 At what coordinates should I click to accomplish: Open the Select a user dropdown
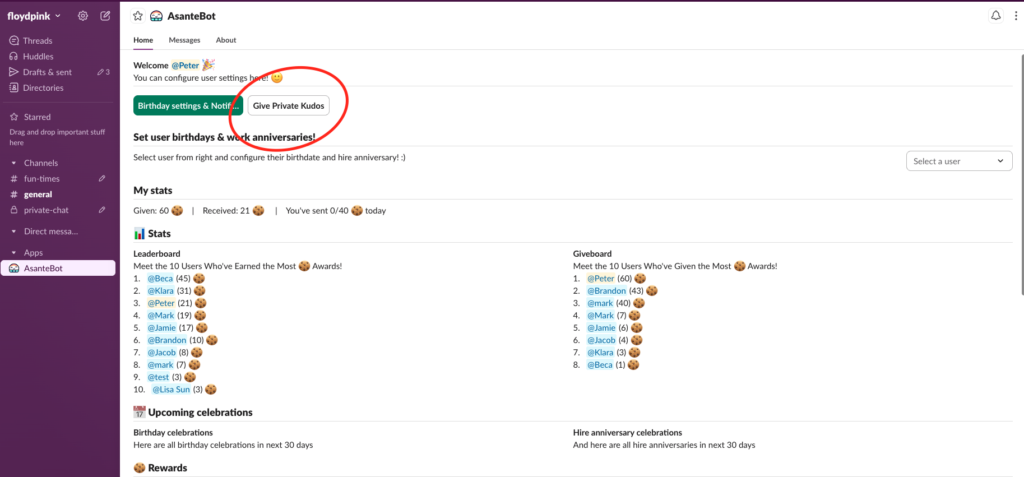click(959, 161)
